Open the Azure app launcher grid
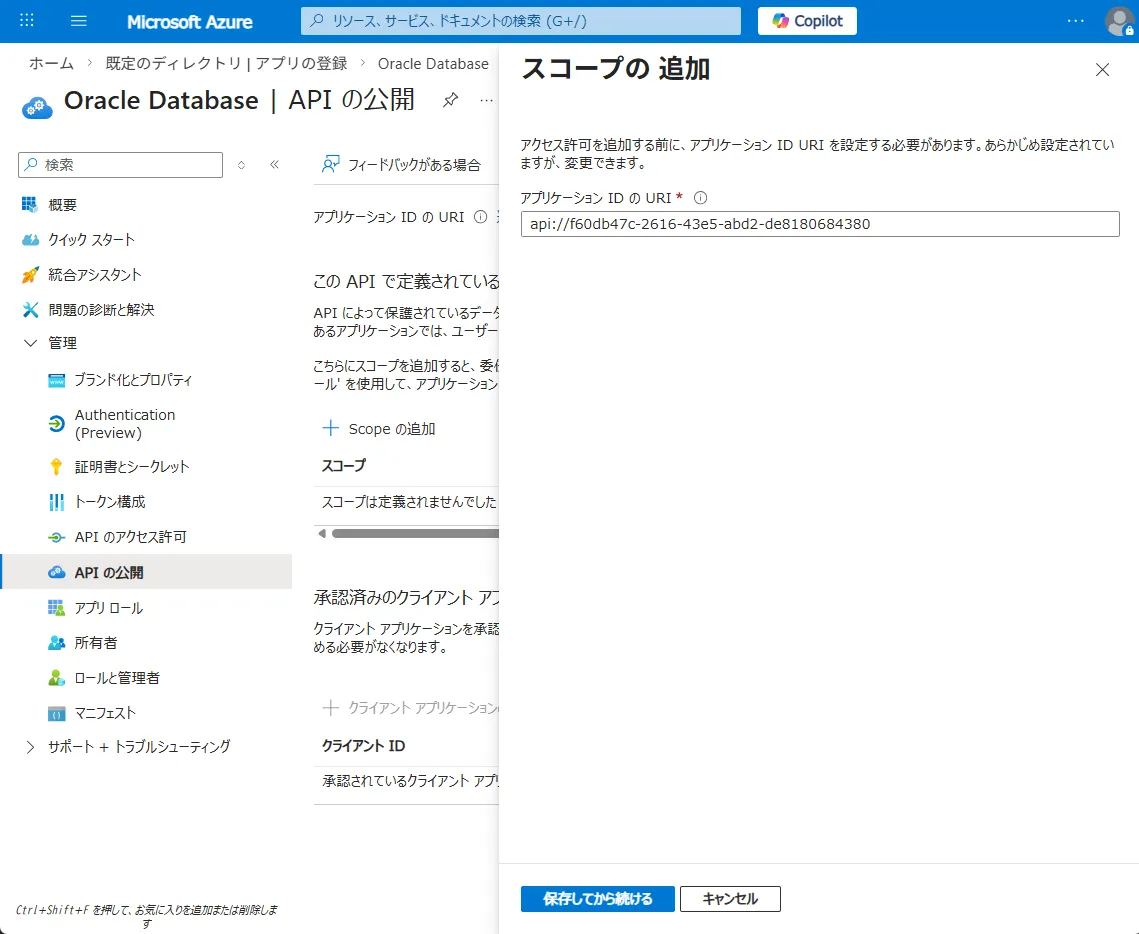This screenshot has height=934, width=1139. 26,20
